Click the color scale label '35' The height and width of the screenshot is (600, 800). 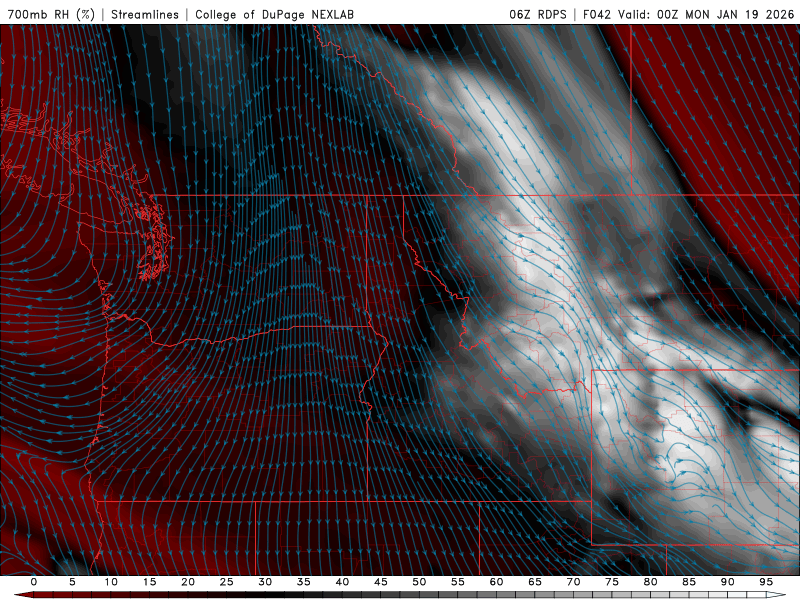pos(304,582)
